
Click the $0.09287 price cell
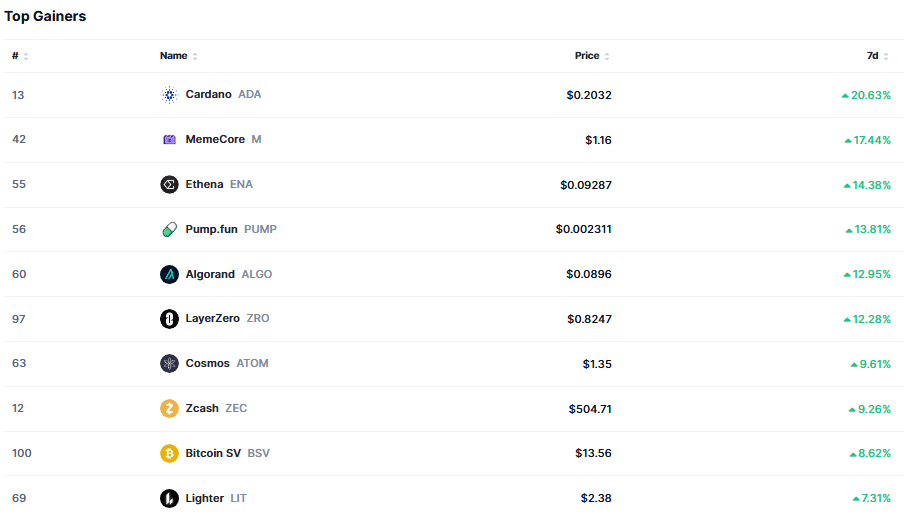pos(586,185)
